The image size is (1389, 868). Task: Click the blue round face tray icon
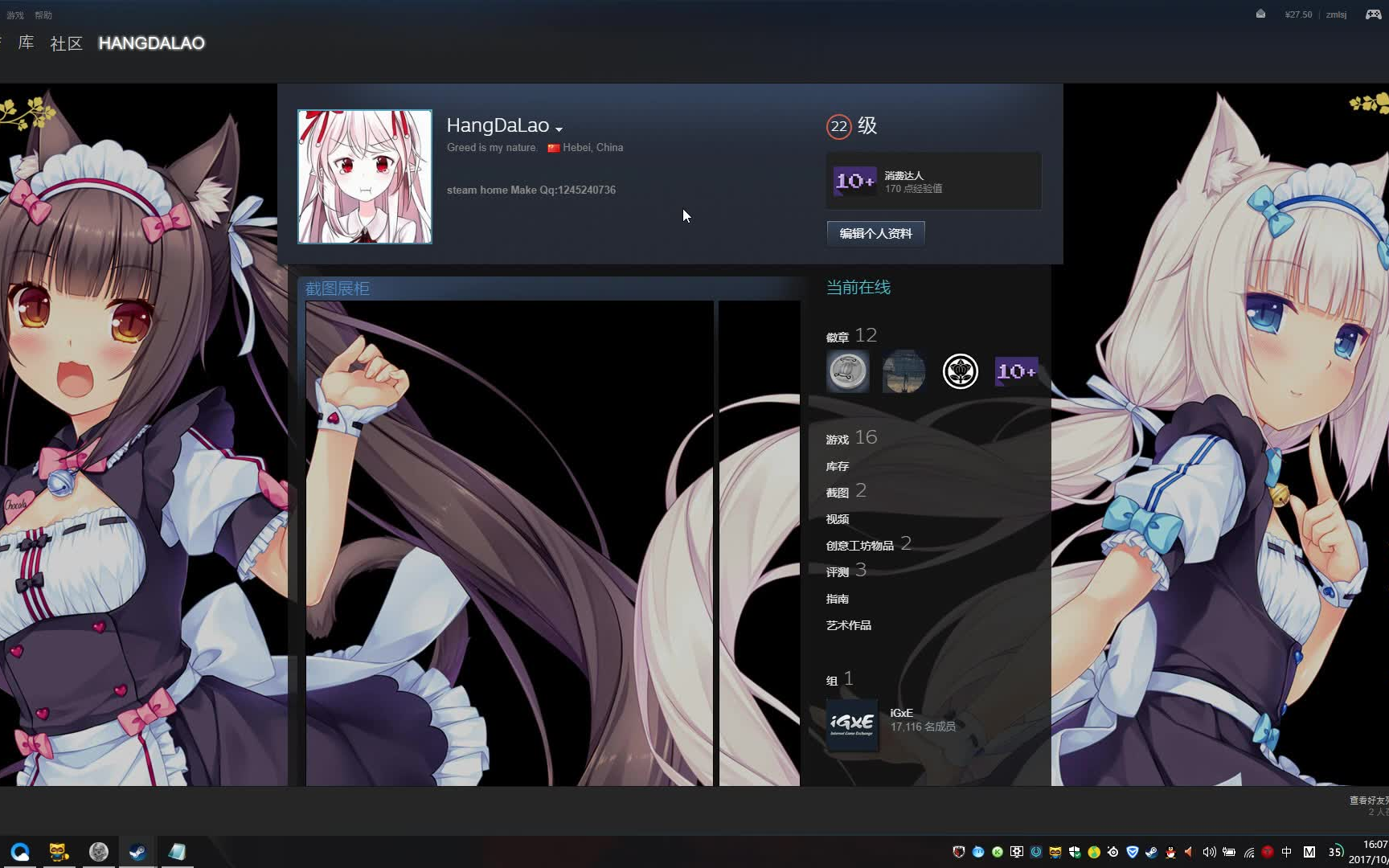(978, 852)
